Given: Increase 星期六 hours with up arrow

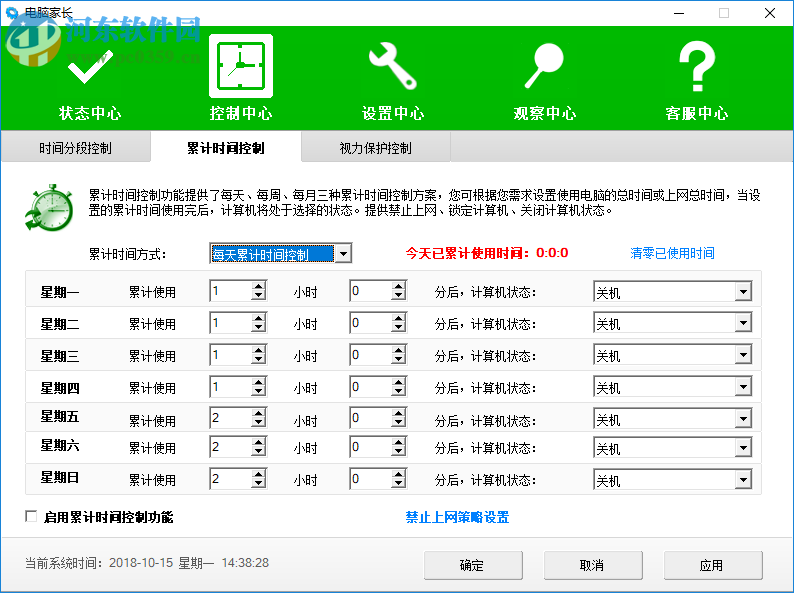Looking at the screenshot, I should [x=259, y=443].
